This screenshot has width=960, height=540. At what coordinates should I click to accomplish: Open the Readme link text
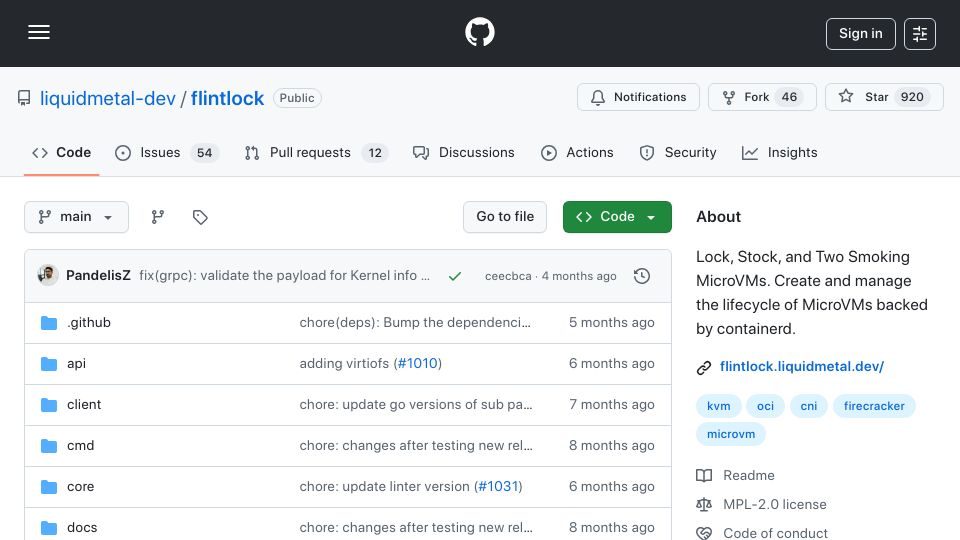[x=749, y=476]
